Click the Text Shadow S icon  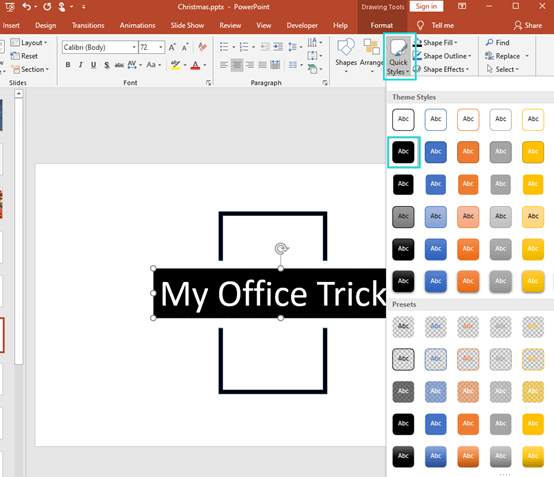pyautogui.click(x=107, y=65)
